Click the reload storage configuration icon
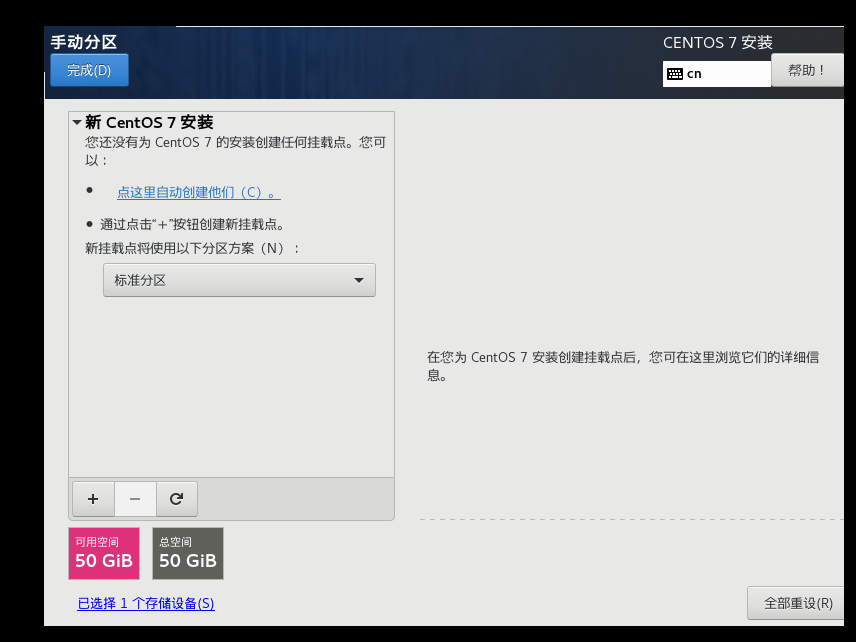The image size is (856, 642). 176,499
